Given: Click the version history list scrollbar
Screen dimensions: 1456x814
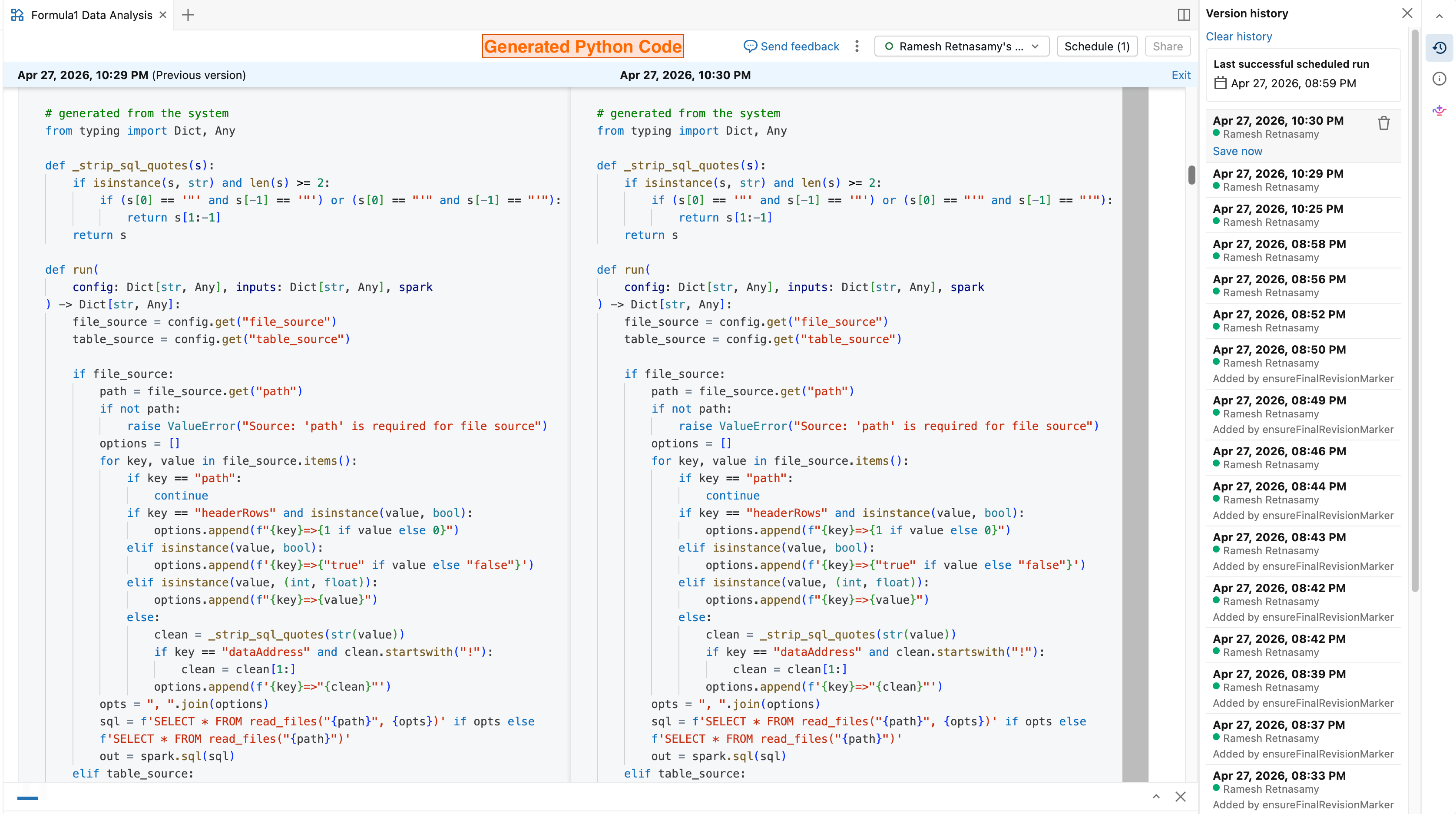Looking at the screenshot, I should tap(1415, 311).
